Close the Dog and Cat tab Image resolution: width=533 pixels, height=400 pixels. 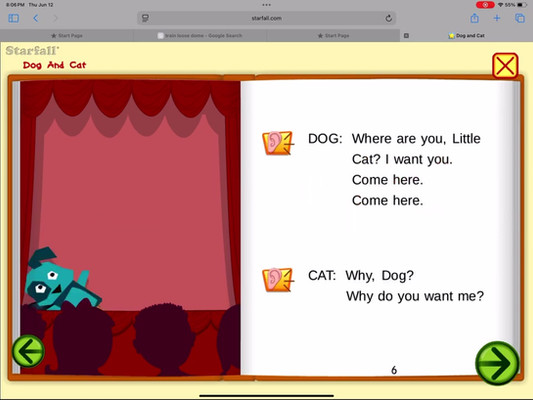point(406,35)
